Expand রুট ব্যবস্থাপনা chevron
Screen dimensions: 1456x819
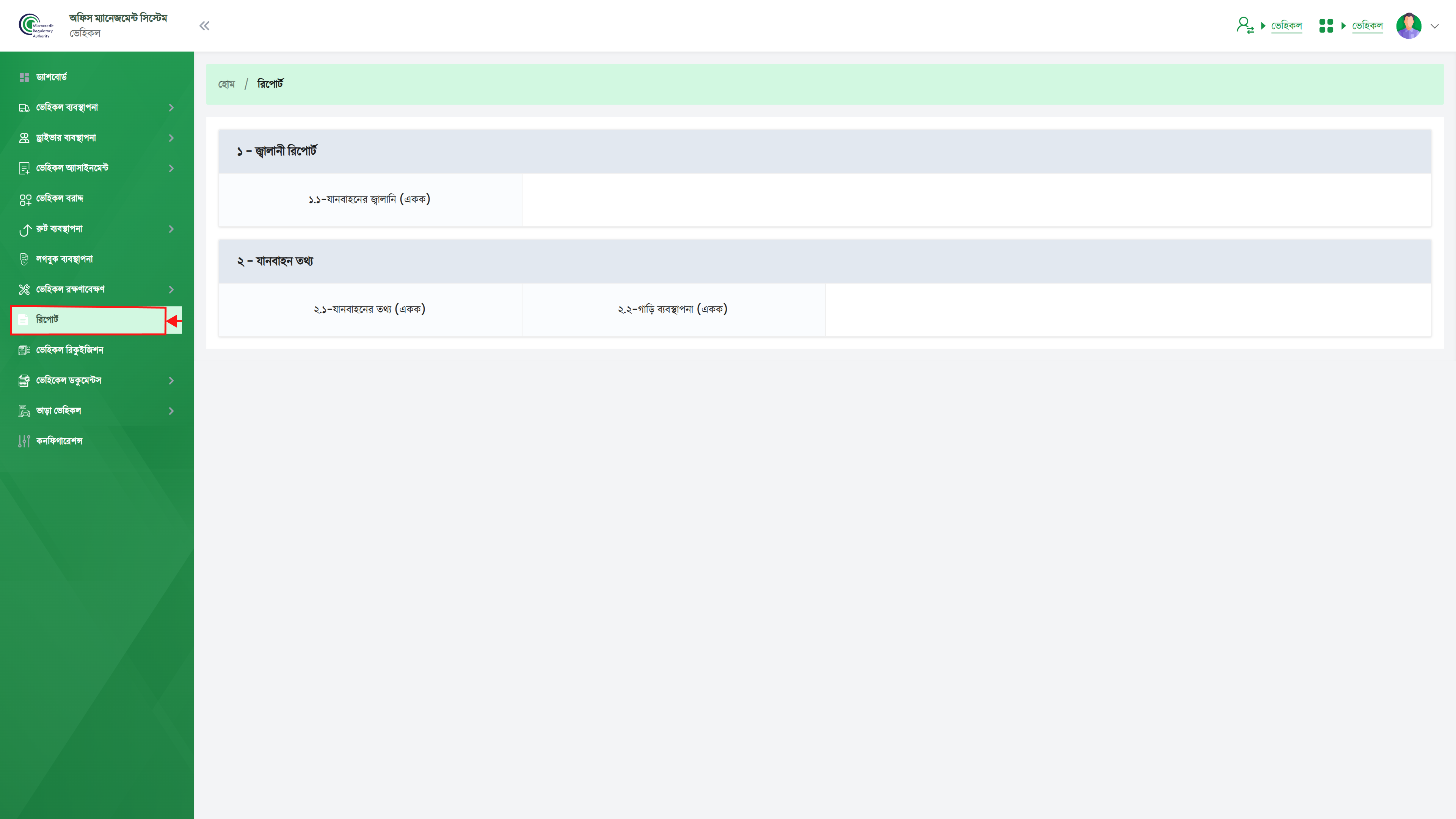pos(171,229)
